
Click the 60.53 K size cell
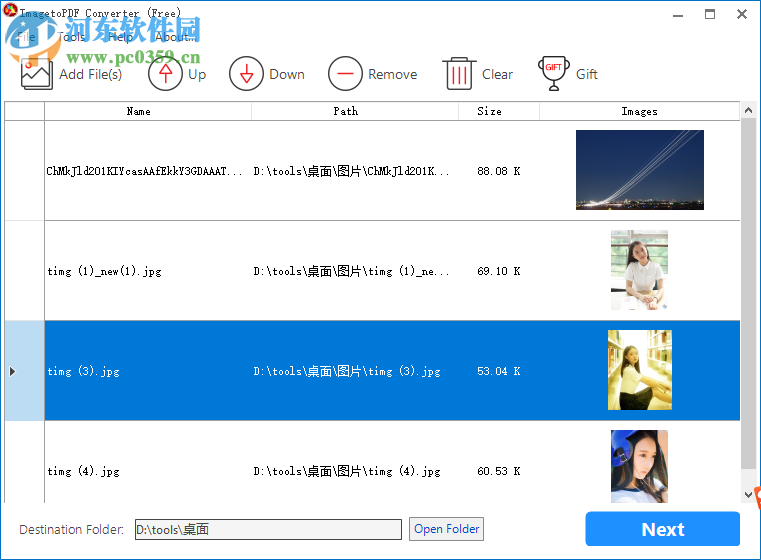[x=499, y=462]
